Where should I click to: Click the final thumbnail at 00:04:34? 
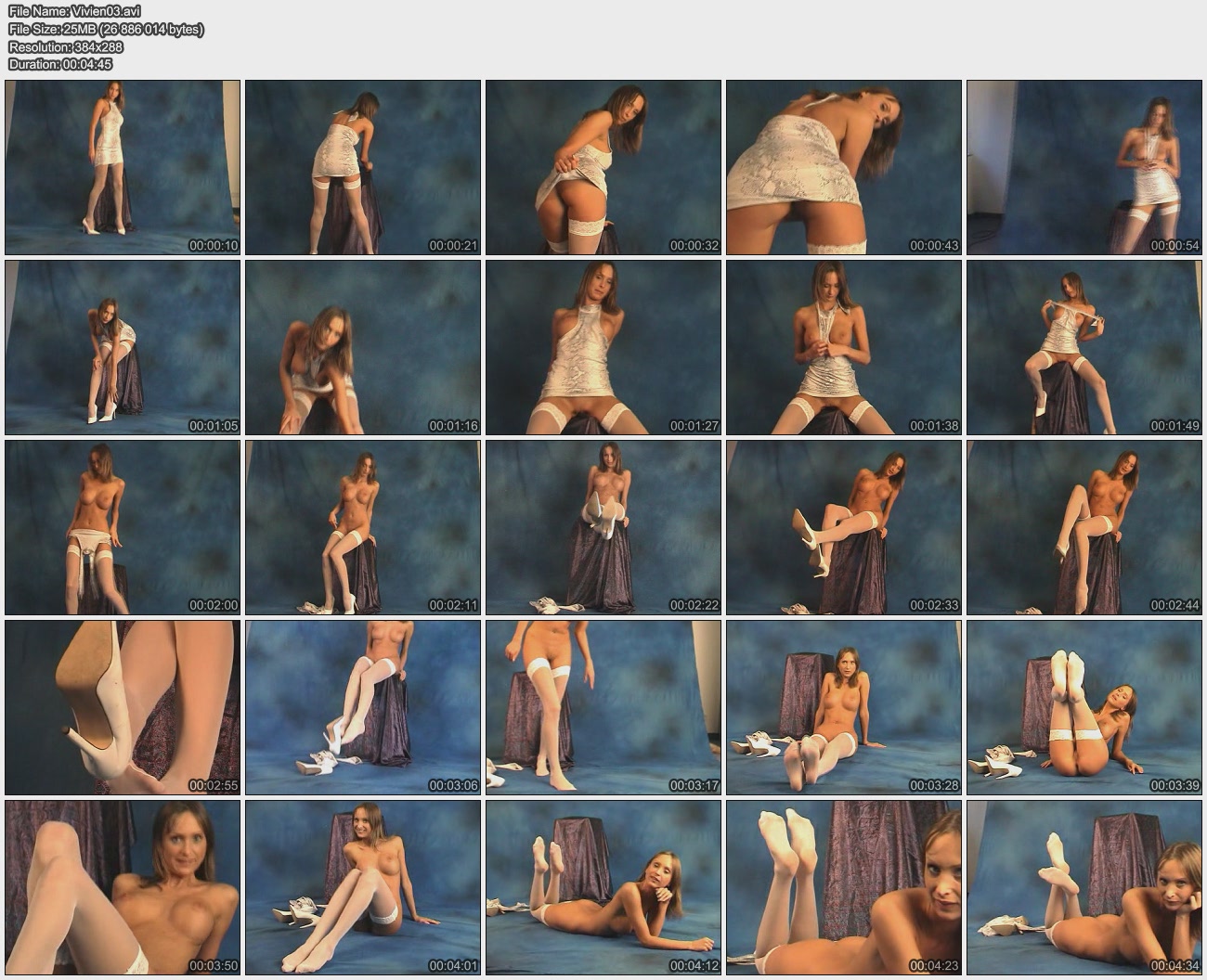pos(1084,887)
